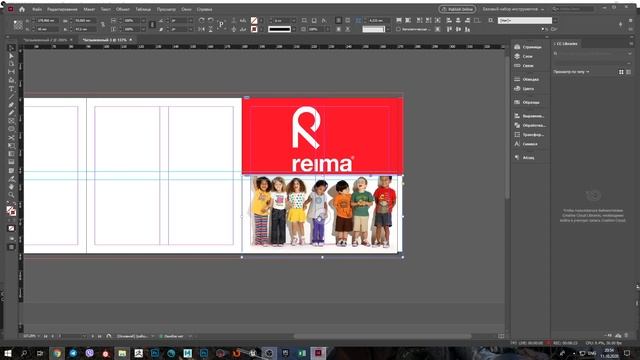
Task: Select the Direct Selection tool
Action: (11, 56)
